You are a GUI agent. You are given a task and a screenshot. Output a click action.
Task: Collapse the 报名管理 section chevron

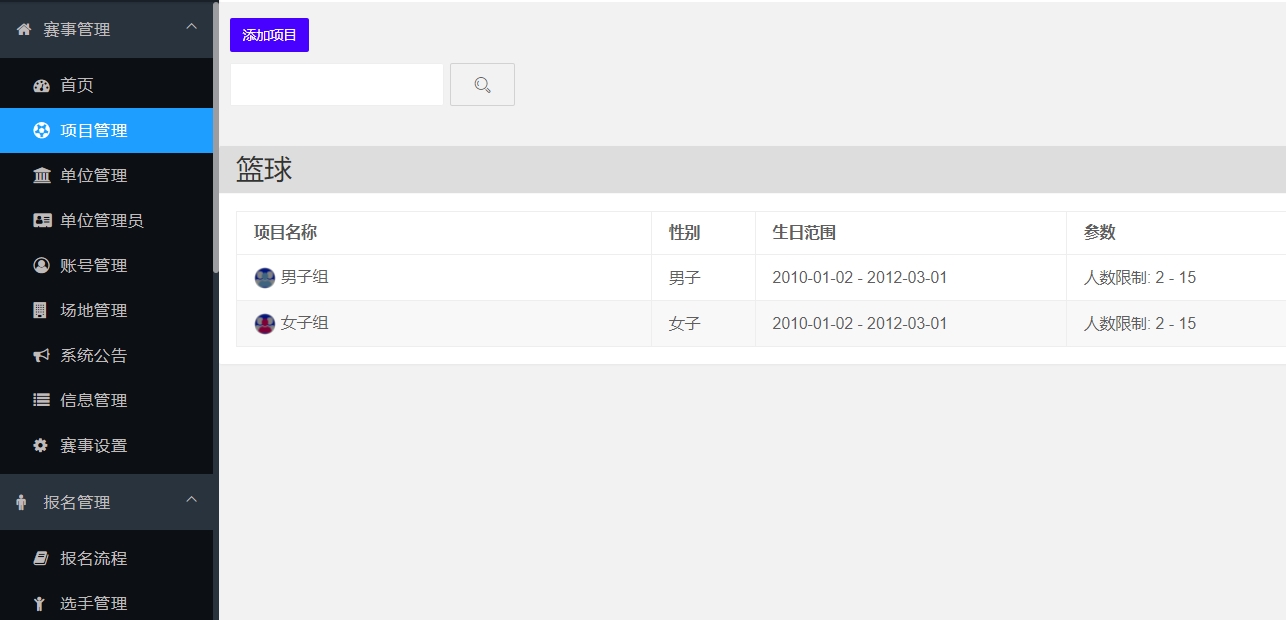192,500
